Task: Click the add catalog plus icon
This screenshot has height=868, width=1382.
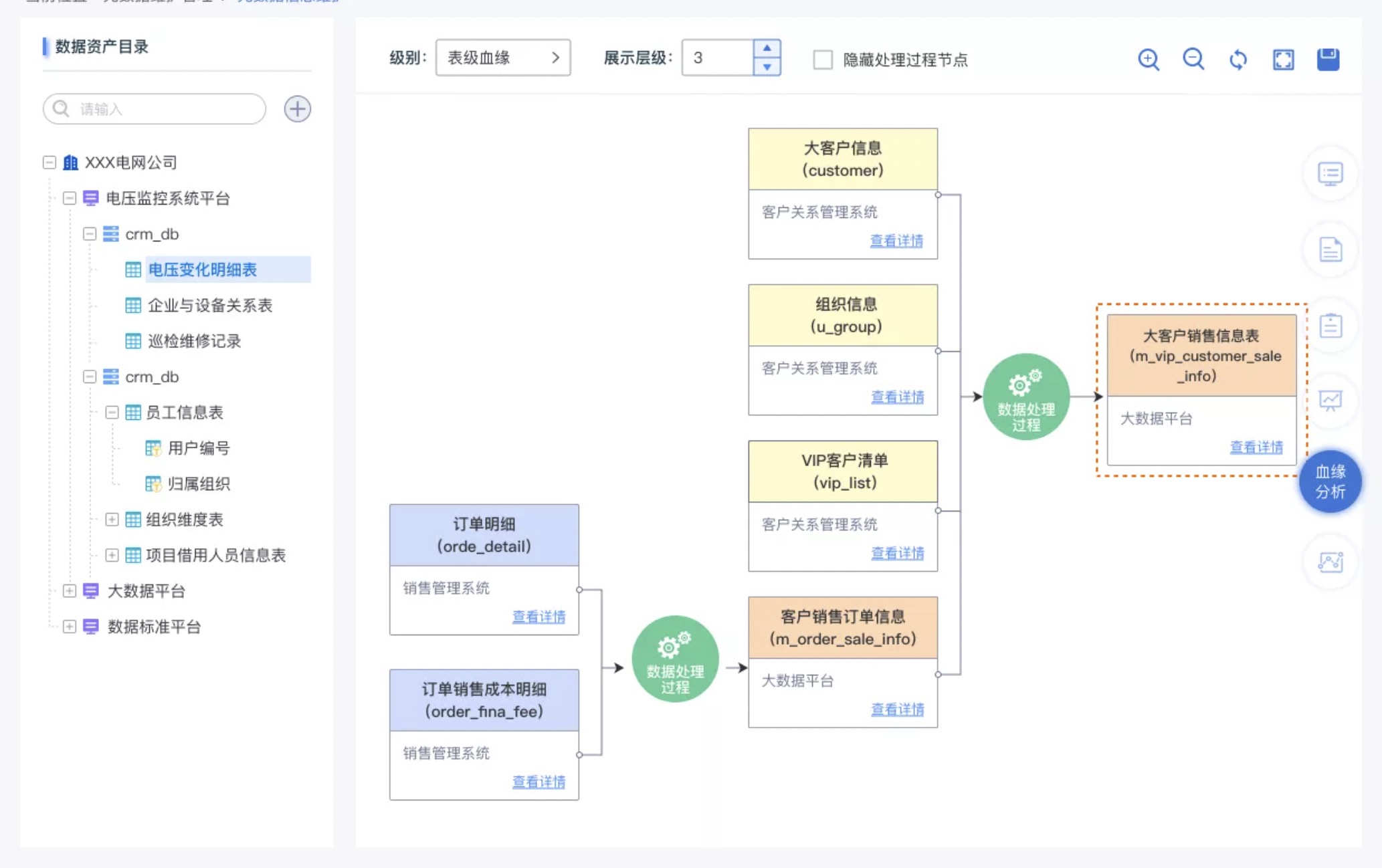Action: (x=297, y=109)
